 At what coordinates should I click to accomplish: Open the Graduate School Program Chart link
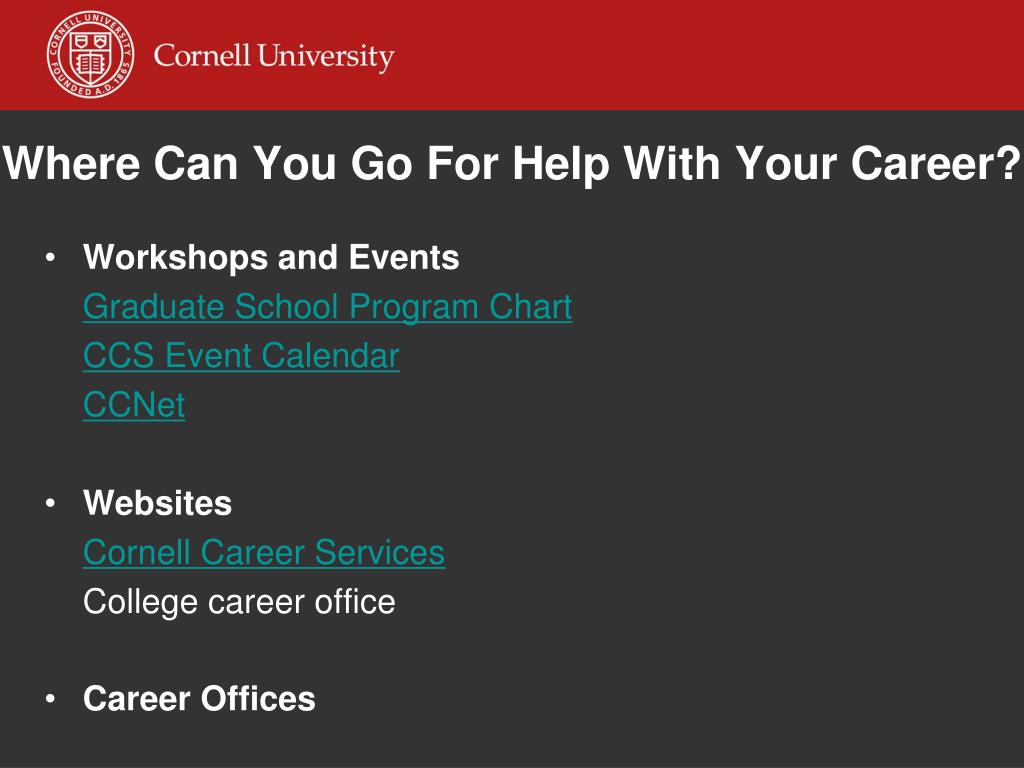point(328,306)
